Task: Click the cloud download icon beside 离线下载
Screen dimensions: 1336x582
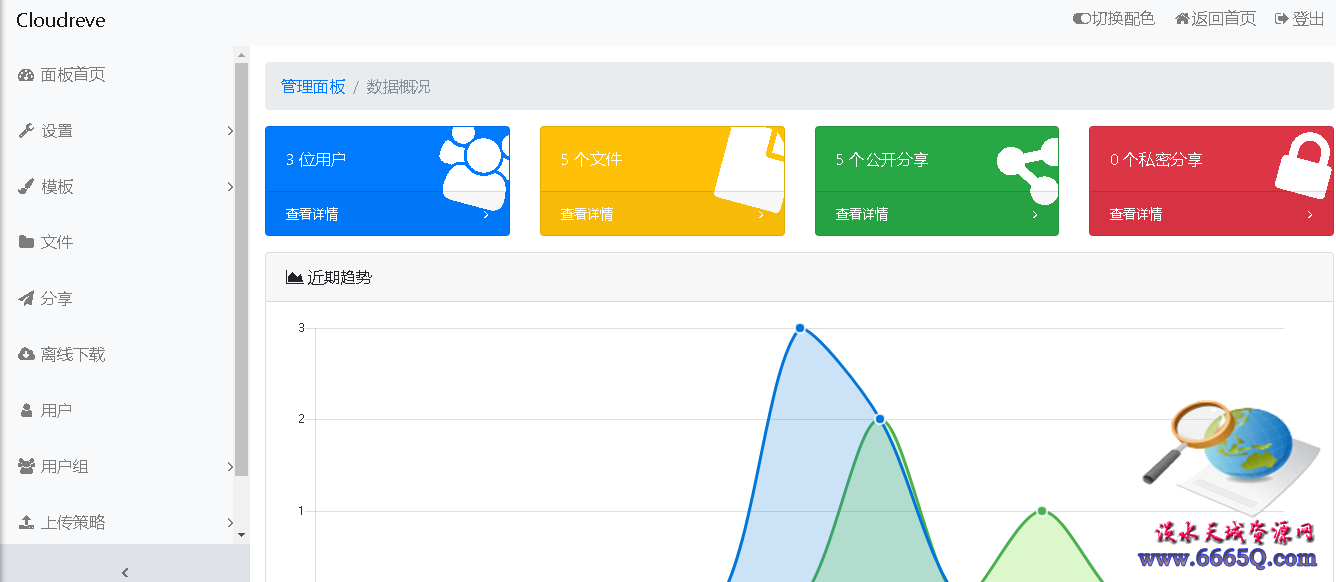Action: pos(26,354)
